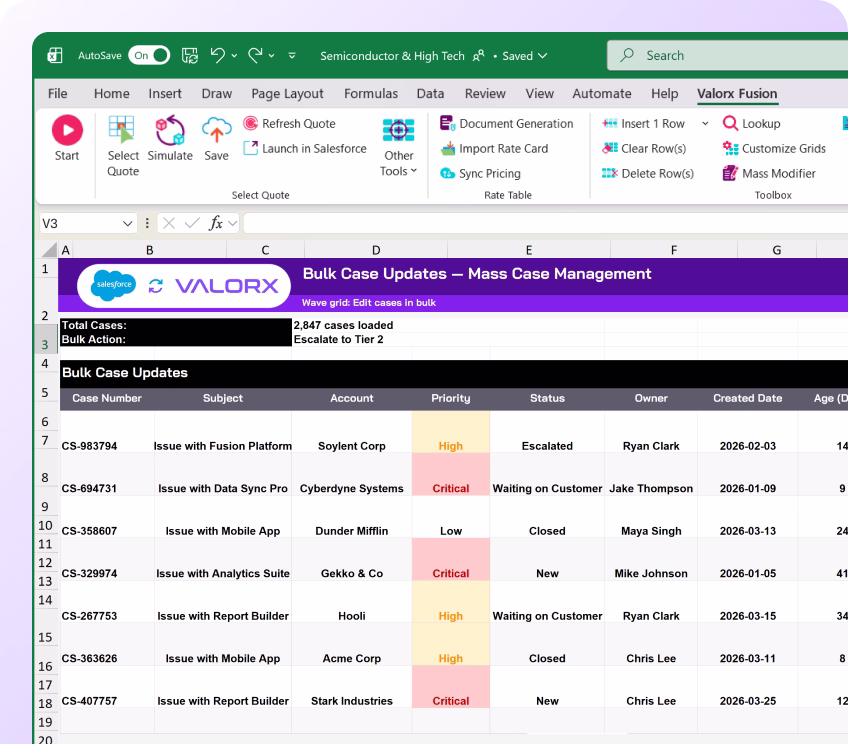
Task: Click the formula bar input
Action: tap(545, 223)
